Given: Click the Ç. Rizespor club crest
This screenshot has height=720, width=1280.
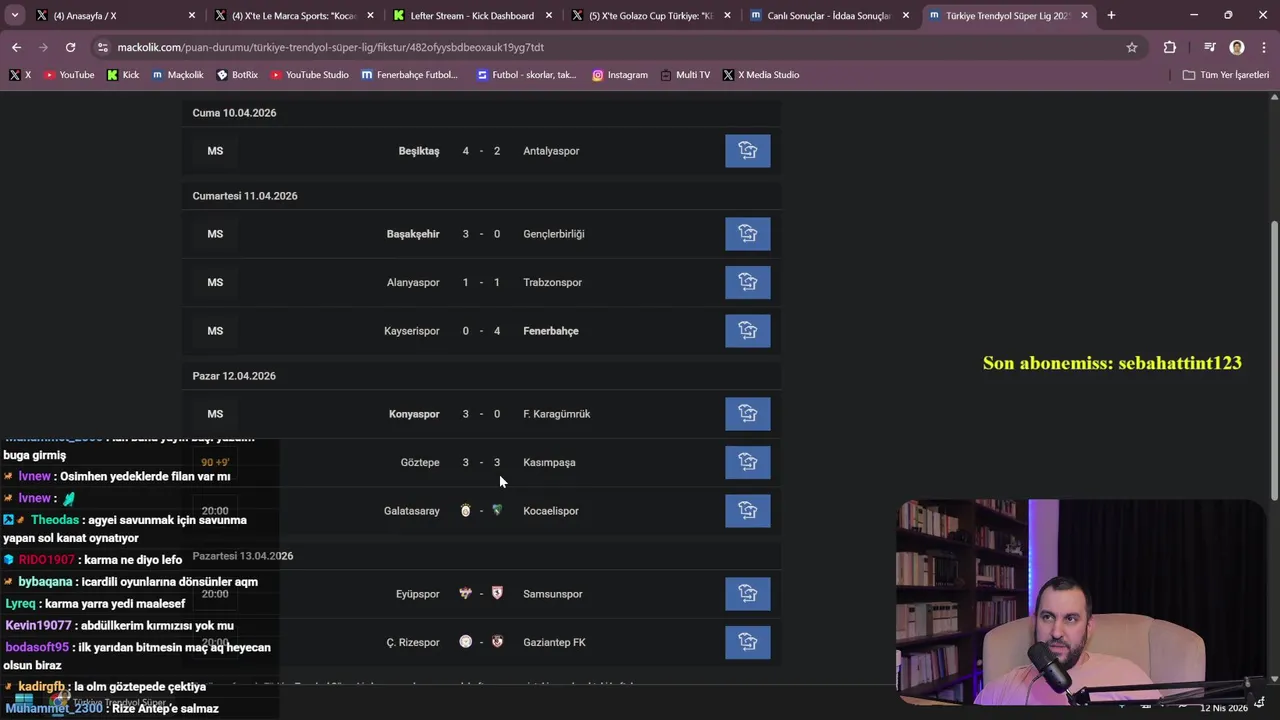Looking at the screenshot, I should point(465,642).
